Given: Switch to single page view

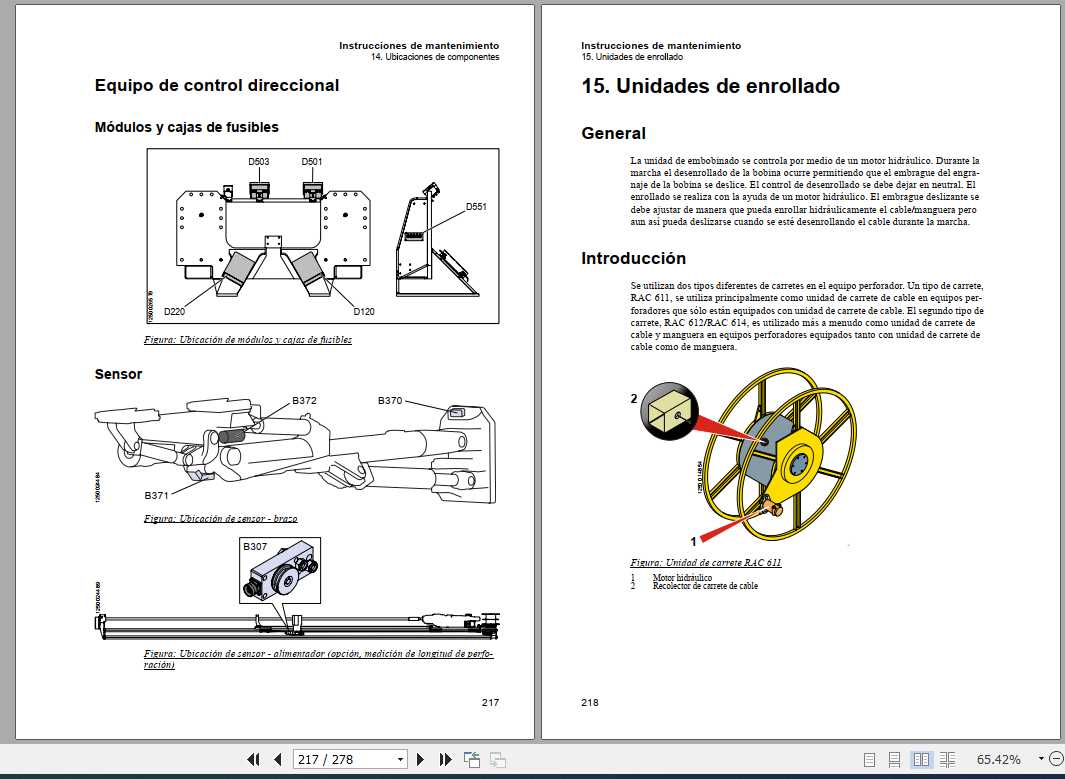Looking at the screenshot, I should [870, 760].
